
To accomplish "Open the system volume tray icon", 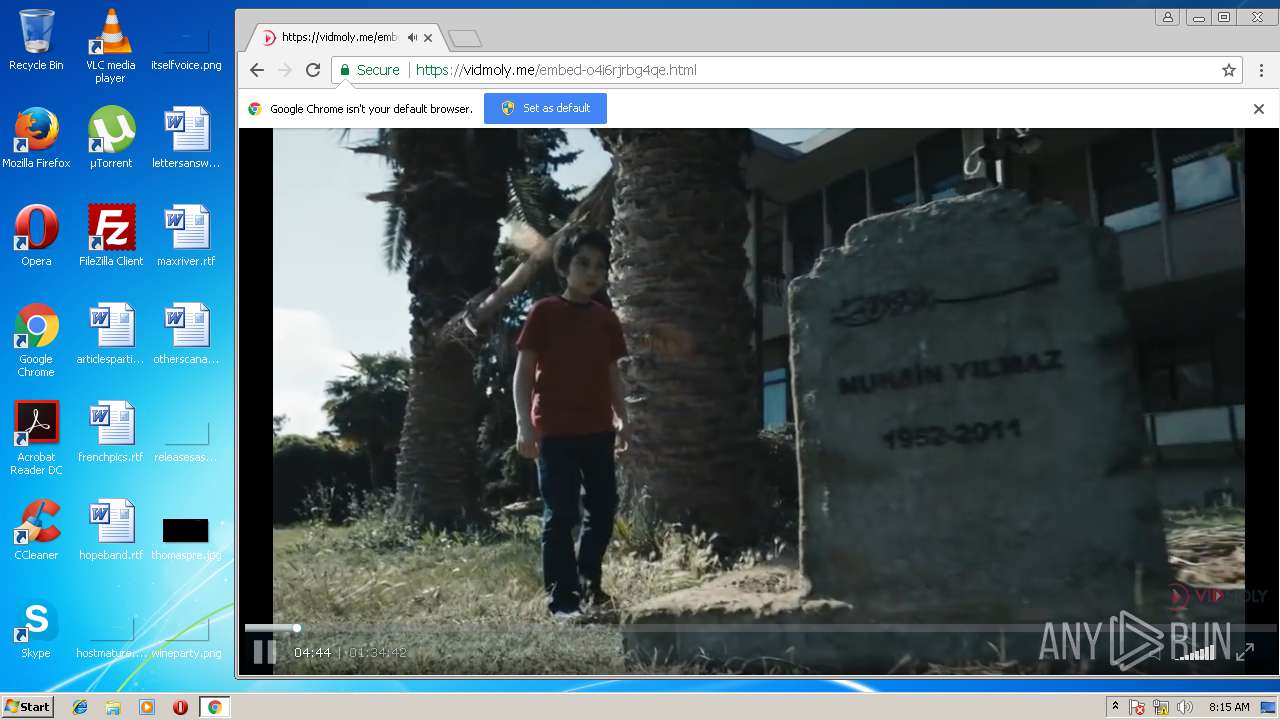I will click(x=1185, y=707).
